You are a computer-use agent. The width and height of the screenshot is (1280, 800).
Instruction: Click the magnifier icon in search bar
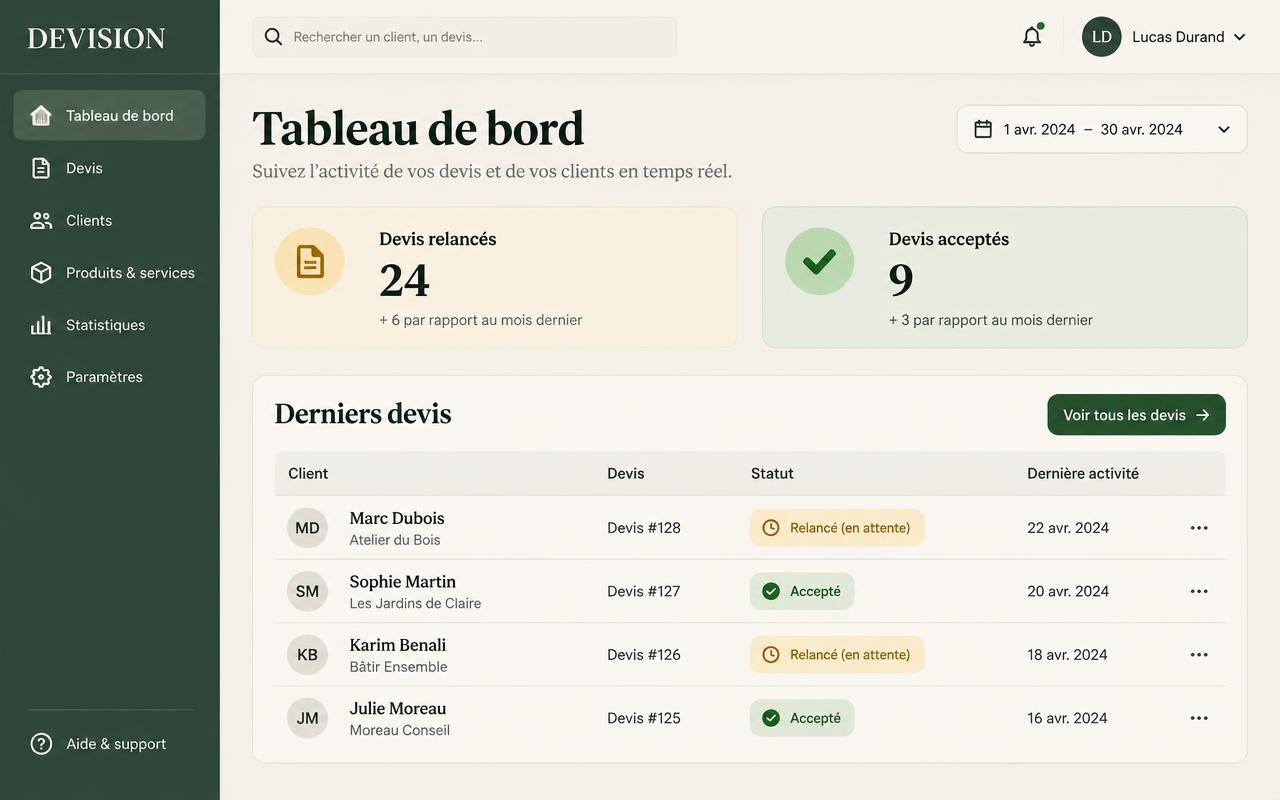click(x=273, y=37)
